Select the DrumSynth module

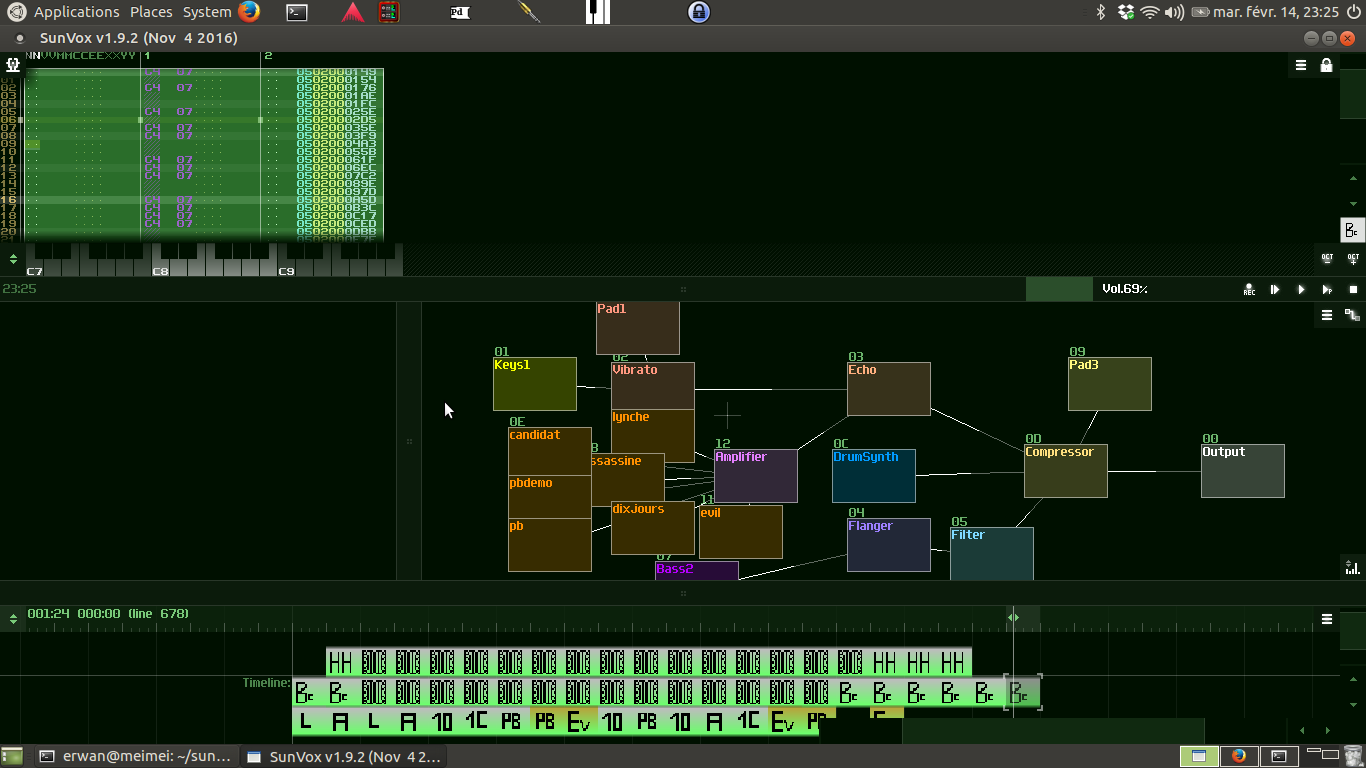(x=874, y=476)
